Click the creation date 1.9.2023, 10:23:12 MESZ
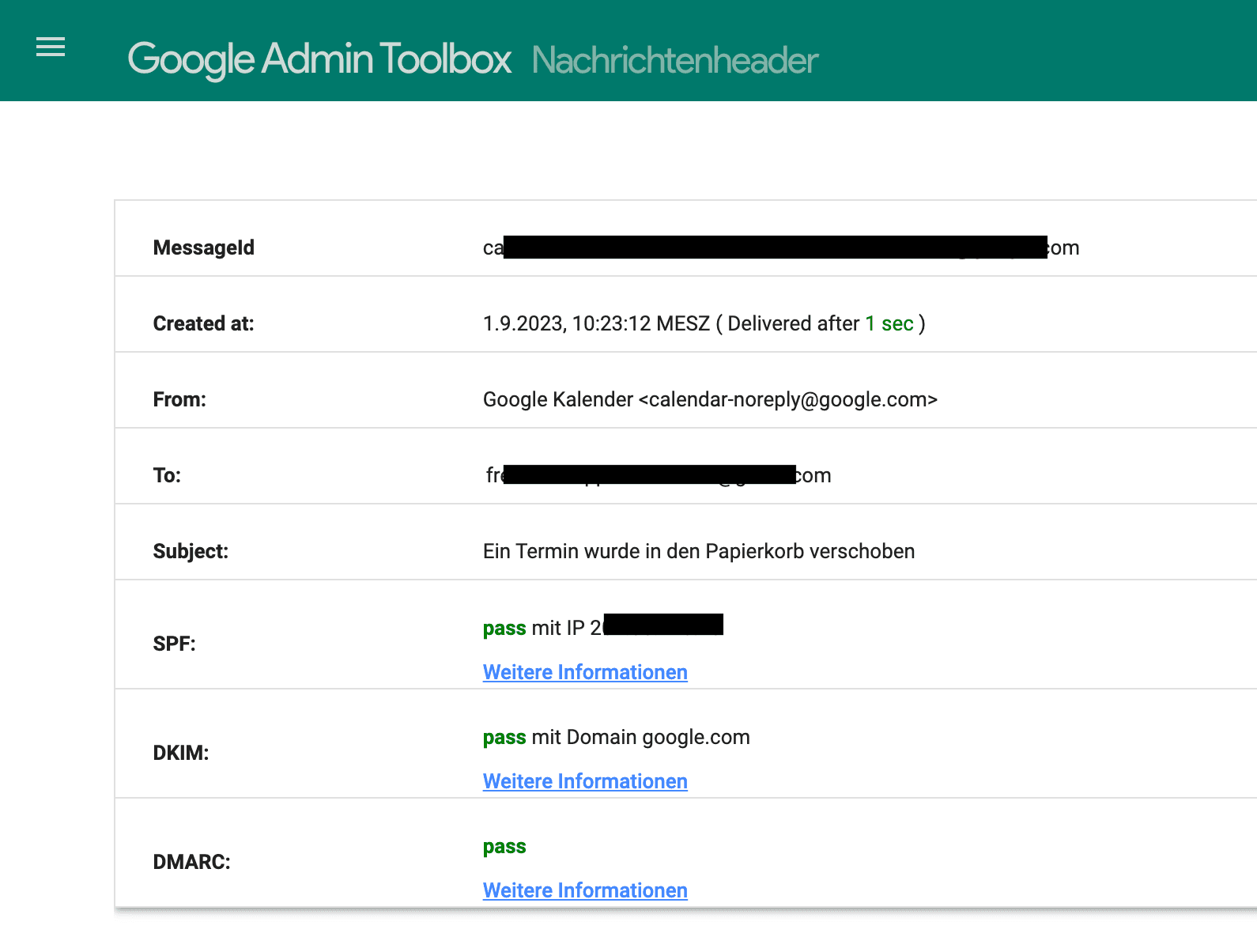 597,323
